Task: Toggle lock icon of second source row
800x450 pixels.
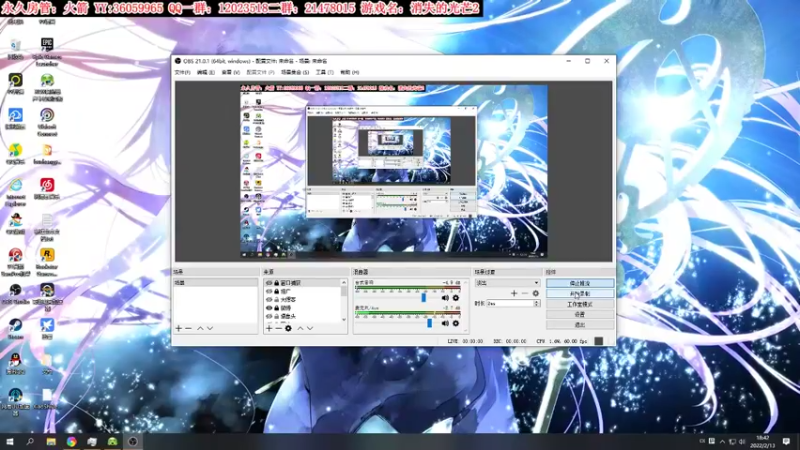Action: (x=277, y=291)
